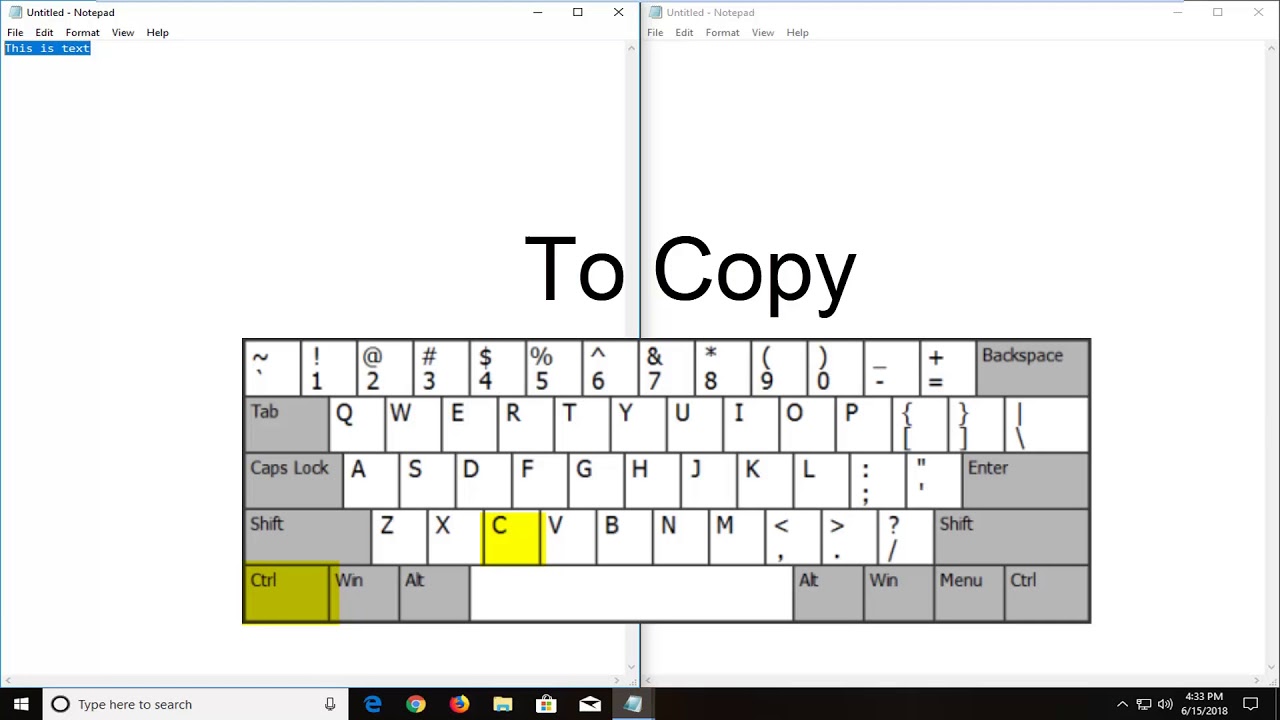Open Mail app from taskbar
Screen dimensions: 1280x720
click(589, 704)
